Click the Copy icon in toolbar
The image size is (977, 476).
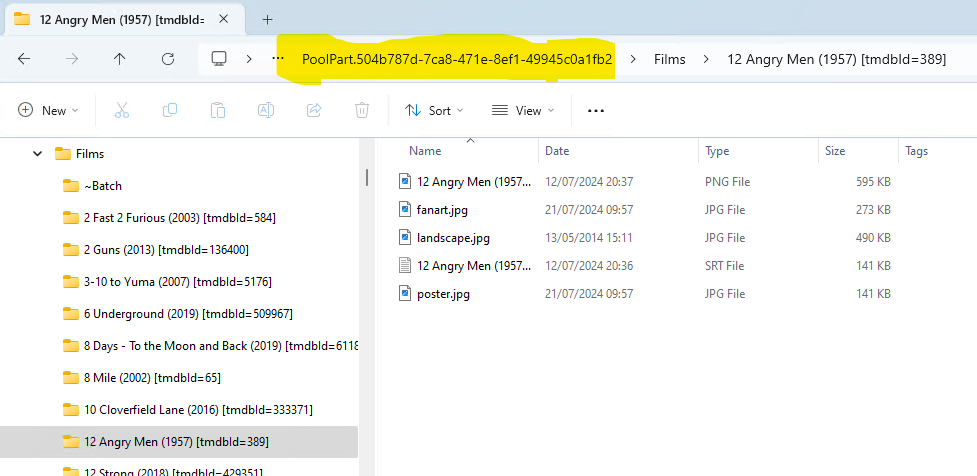tap(169, 110)
